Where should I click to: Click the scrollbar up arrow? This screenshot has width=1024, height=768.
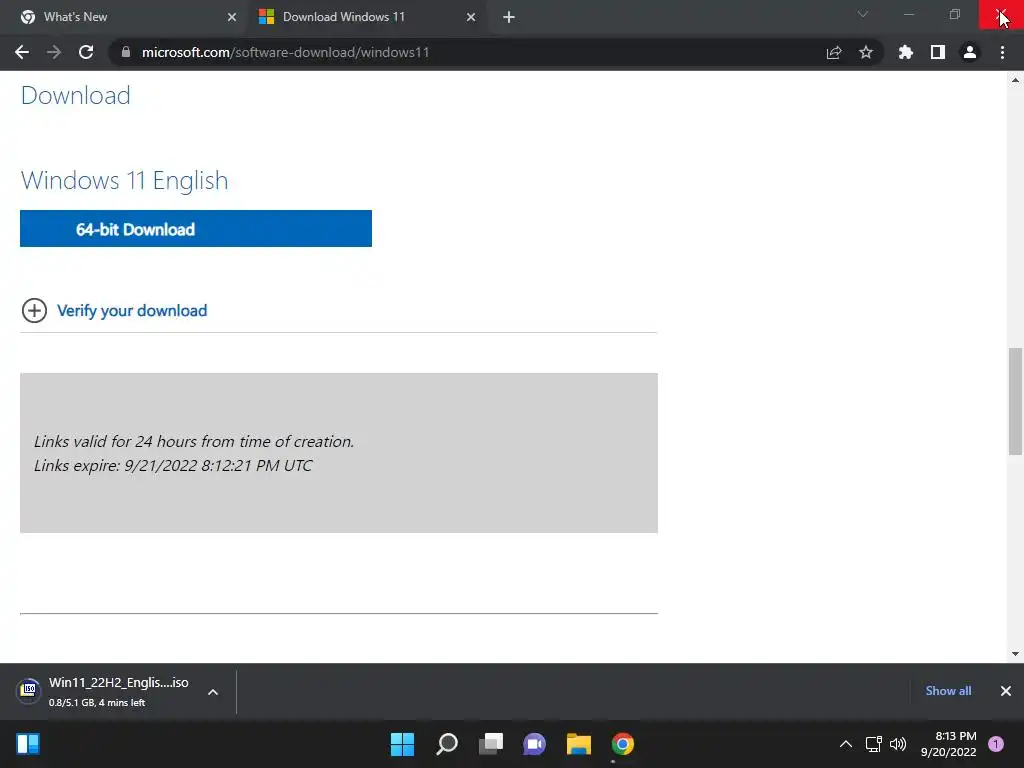click(1015, 80)
